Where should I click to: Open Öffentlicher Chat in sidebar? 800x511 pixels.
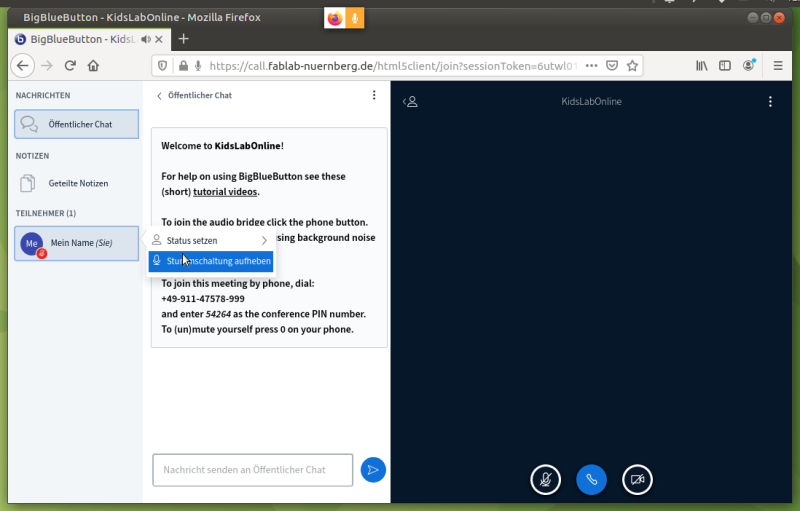pyautogui.click(x=76, y=124)
